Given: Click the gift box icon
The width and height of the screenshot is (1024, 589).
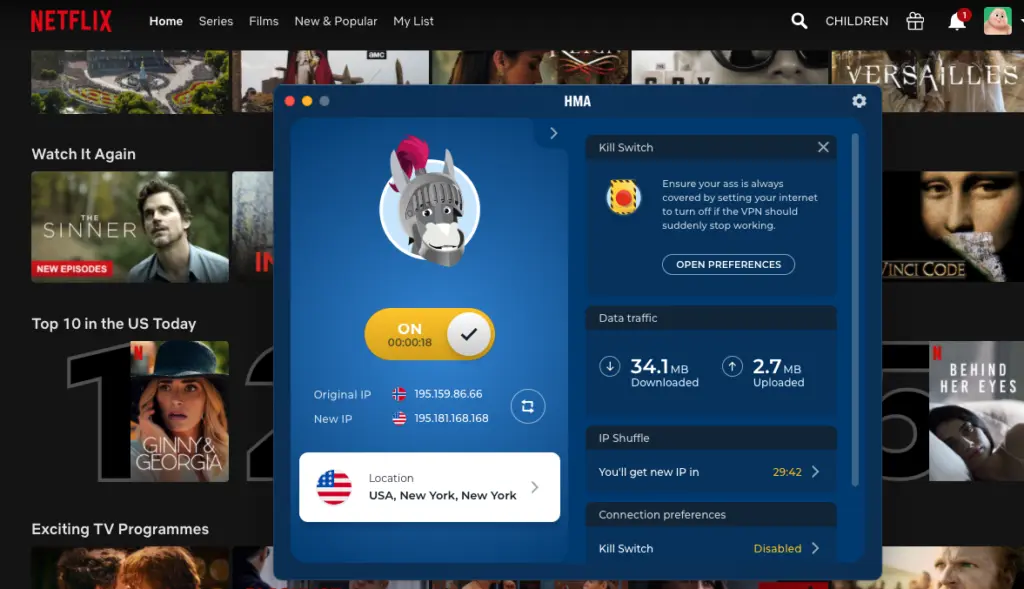Looking at the screenshot, I should tap(915, 21).
